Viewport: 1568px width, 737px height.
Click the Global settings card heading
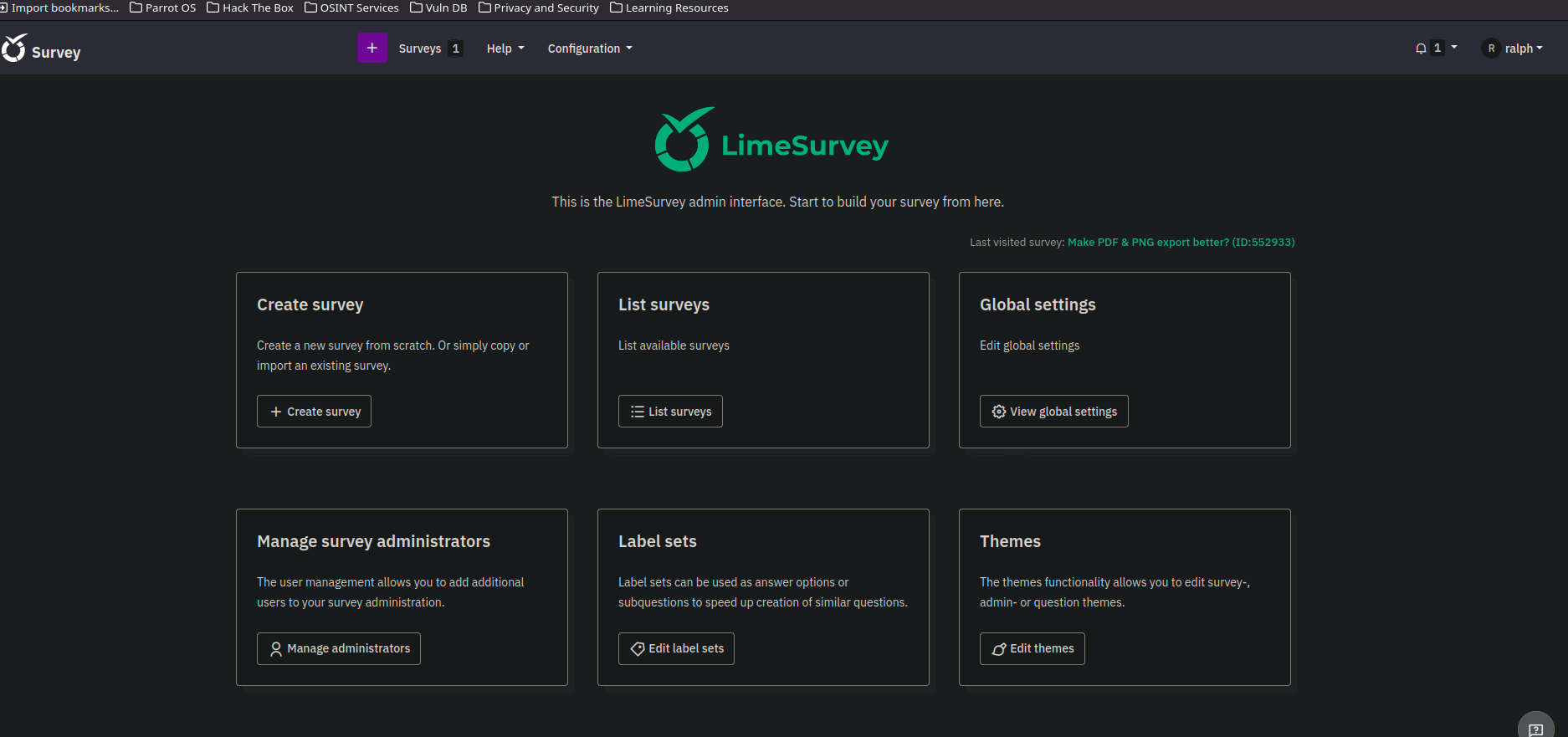tap(1038, 305)
